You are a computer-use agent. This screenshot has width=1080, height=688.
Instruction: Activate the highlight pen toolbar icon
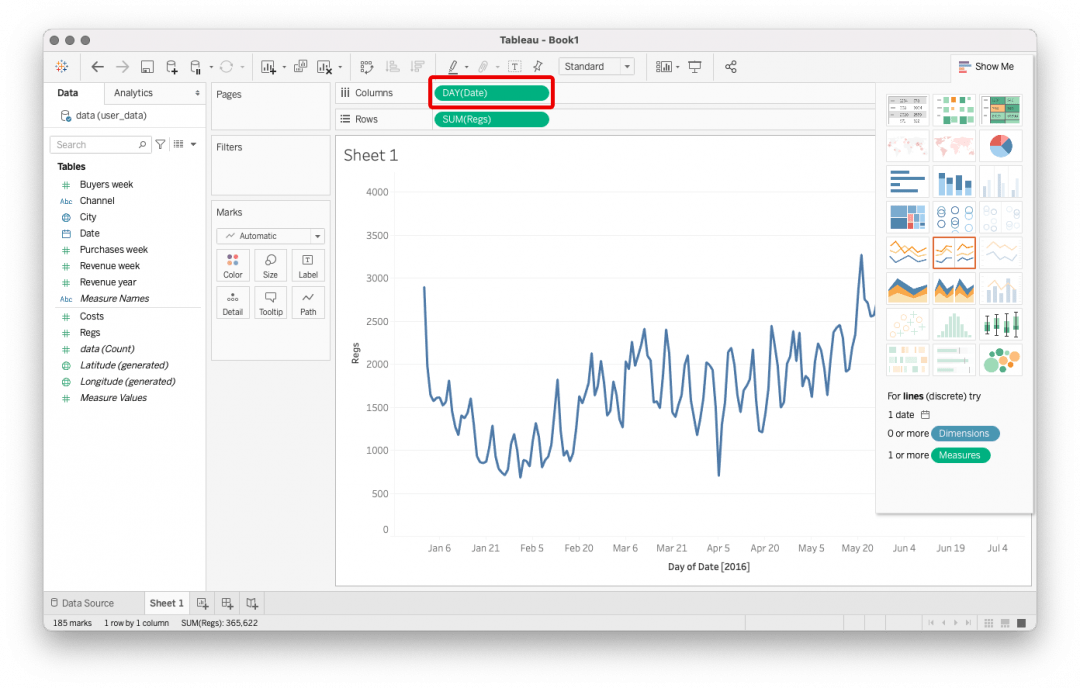click(453, 66)
